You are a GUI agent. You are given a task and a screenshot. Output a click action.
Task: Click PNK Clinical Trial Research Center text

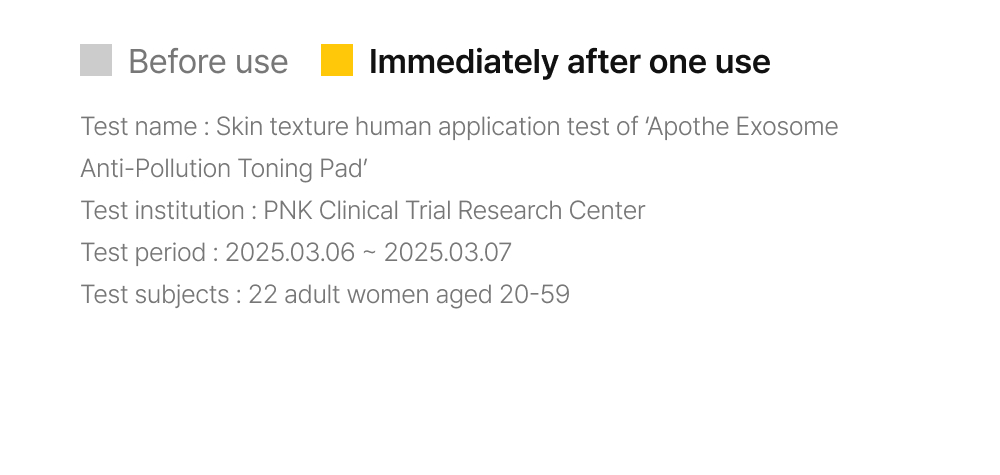pyautogui.click(x=454, y=211)
